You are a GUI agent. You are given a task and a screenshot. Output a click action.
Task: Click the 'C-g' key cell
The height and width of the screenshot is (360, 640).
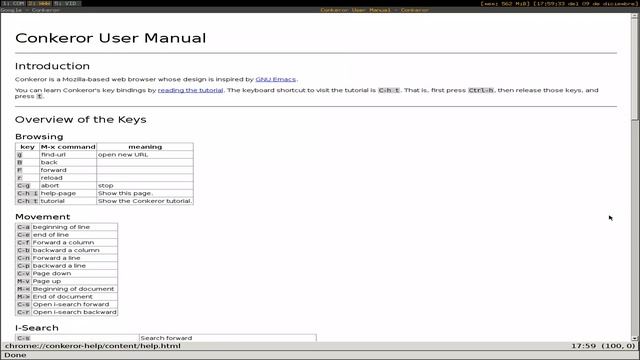pyautogui.click(x=27, y=185)
